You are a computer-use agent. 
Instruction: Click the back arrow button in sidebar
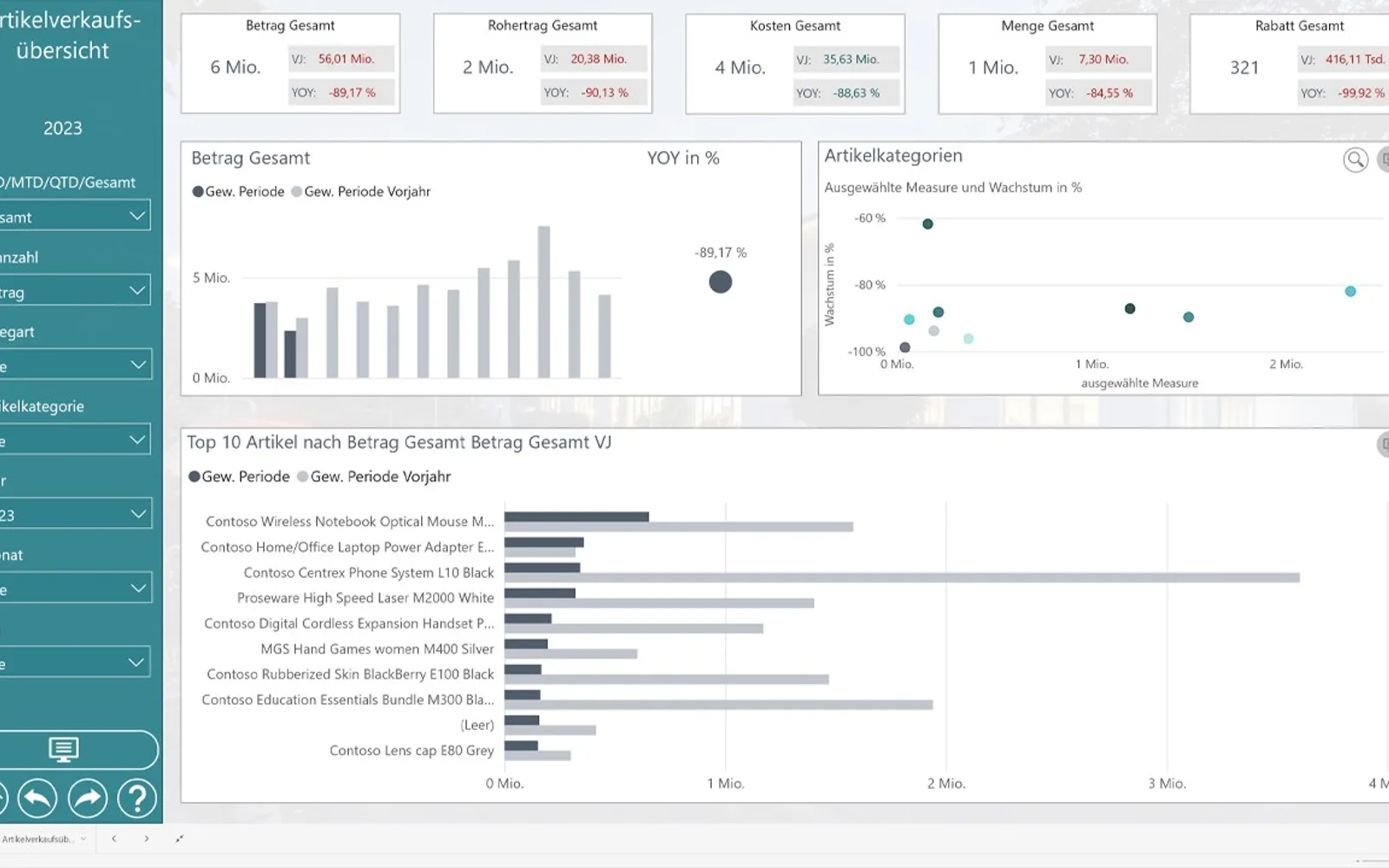pos(37,798)
